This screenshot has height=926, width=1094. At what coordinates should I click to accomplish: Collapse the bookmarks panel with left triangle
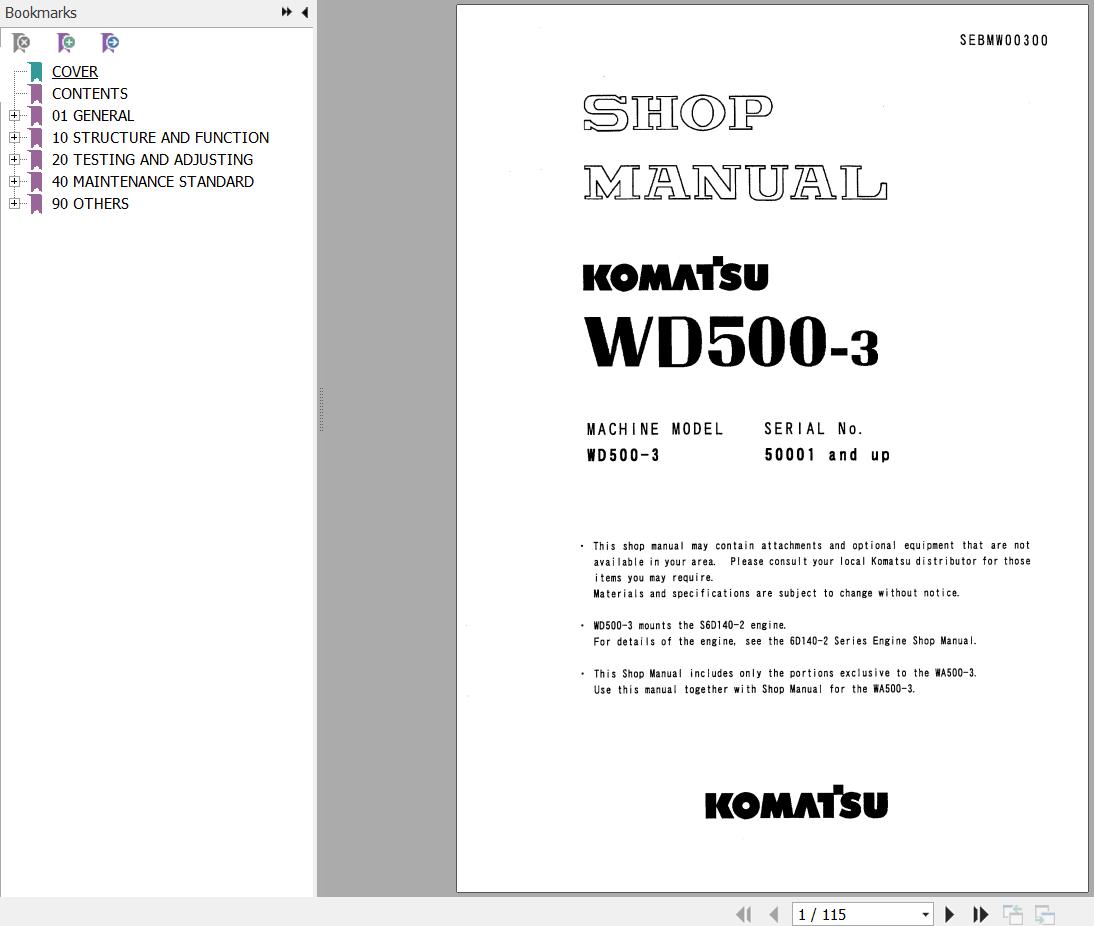(x=305, y=12)
